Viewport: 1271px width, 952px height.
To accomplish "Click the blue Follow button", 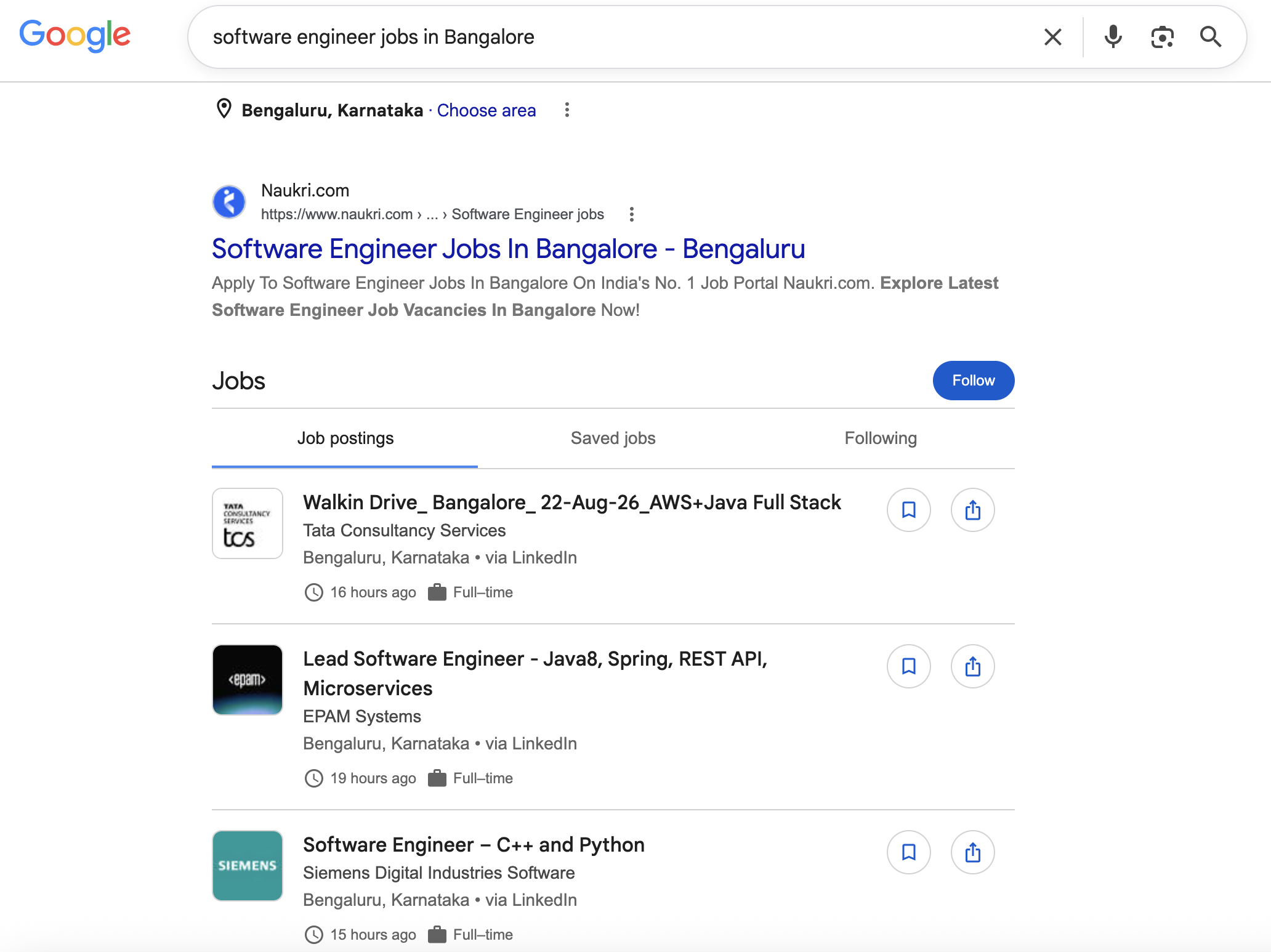I will (x=974, y=381).
